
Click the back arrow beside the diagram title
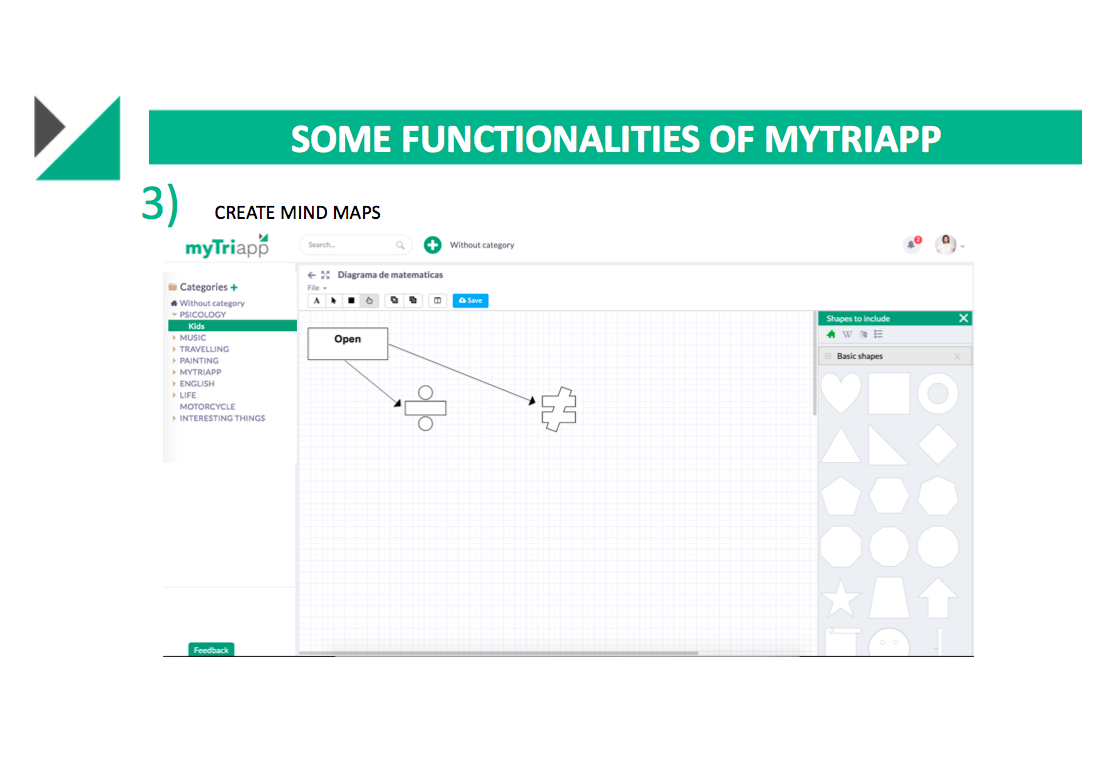(x=311, y=275)
